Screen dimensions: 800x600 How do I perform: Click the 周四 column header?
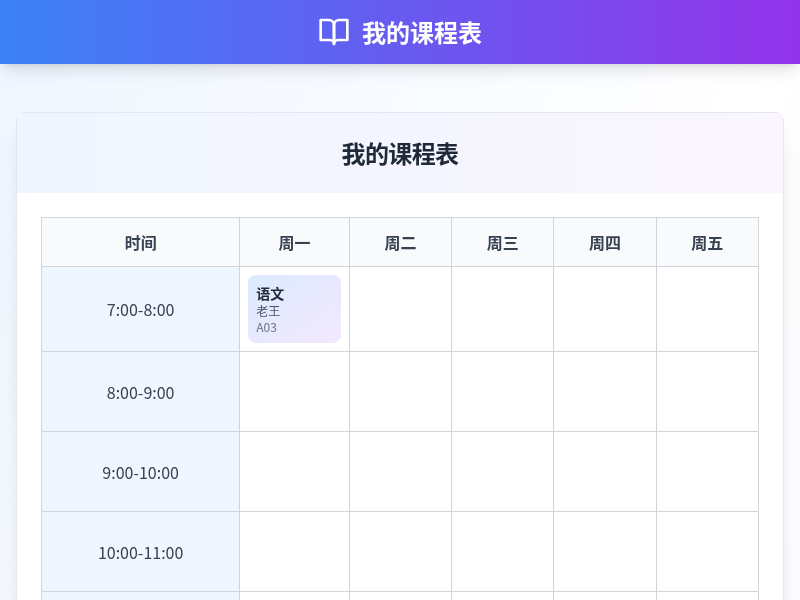pyautogui.click(x=605, y=242)
